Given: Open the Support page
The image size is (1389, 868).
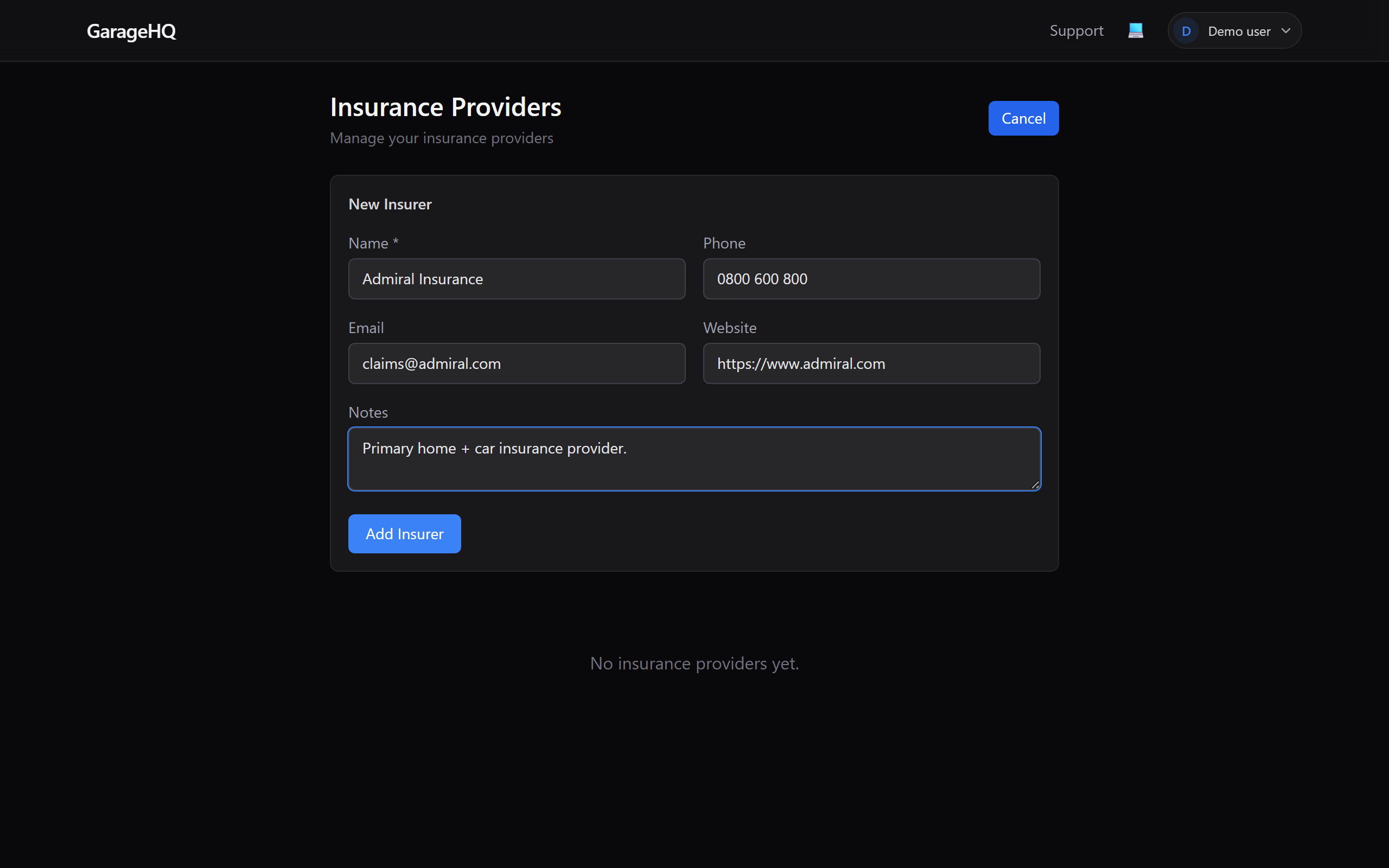Looking at the screenshot, I should point(1076,30).
